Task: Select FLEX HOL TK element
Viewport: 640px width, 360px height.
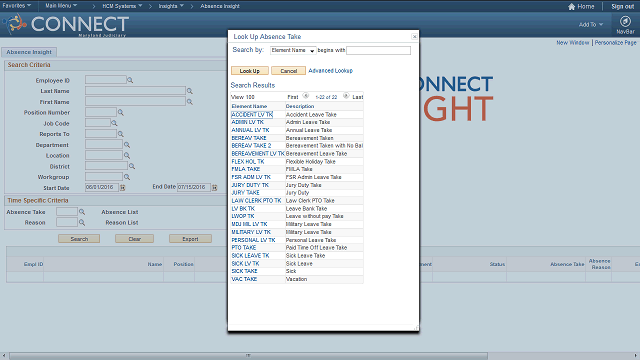Action: click(x=248, y=162)
